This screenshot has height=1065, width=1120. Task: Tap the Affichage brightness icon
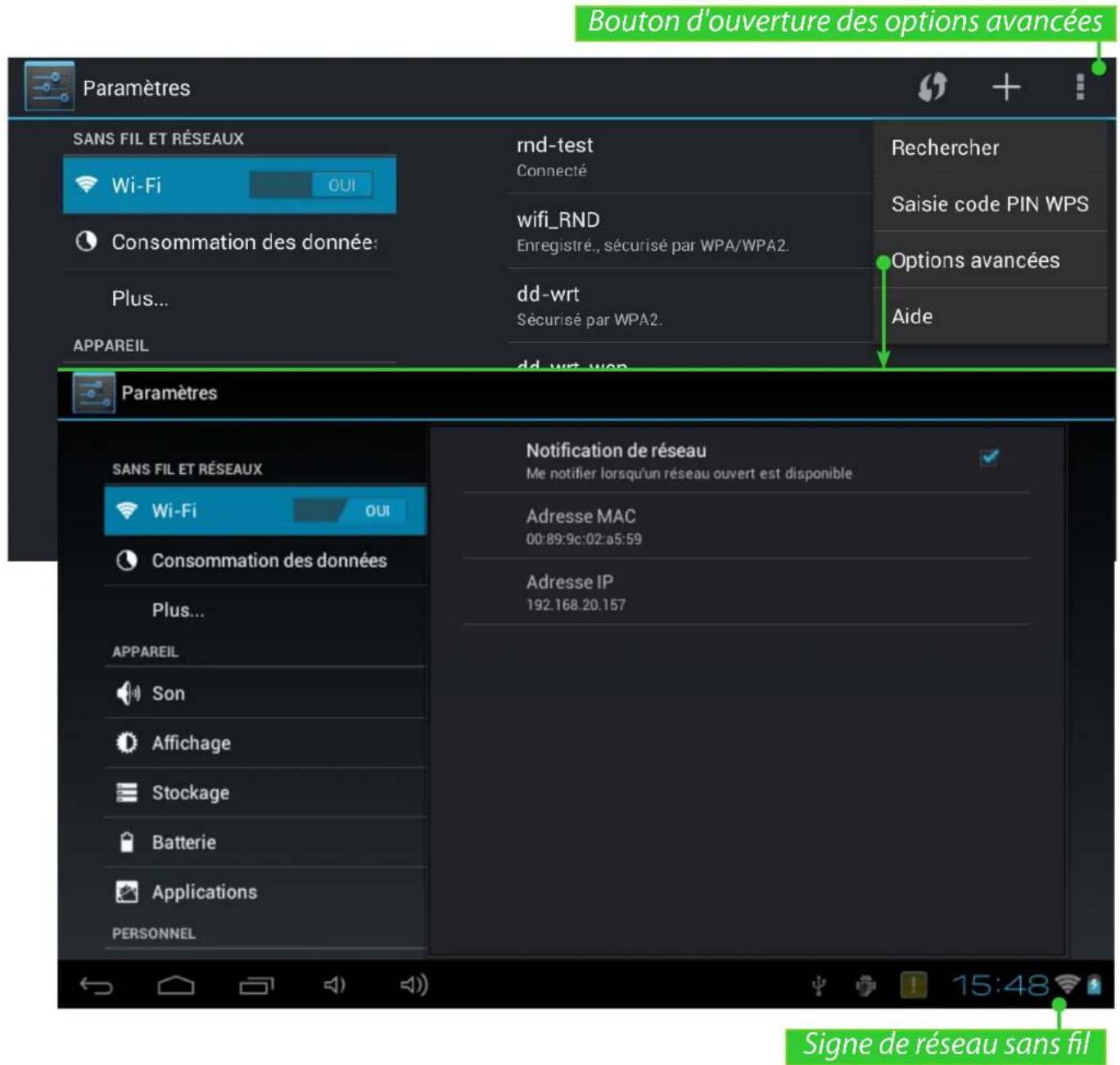point(127,742)
